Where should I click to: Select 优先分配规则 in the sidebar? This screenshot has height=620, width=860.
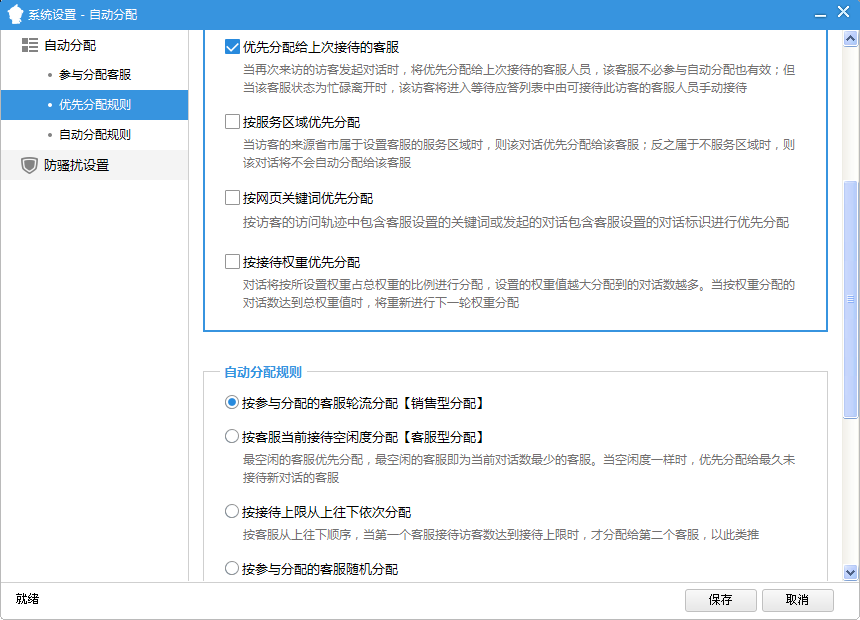point(95,105)
